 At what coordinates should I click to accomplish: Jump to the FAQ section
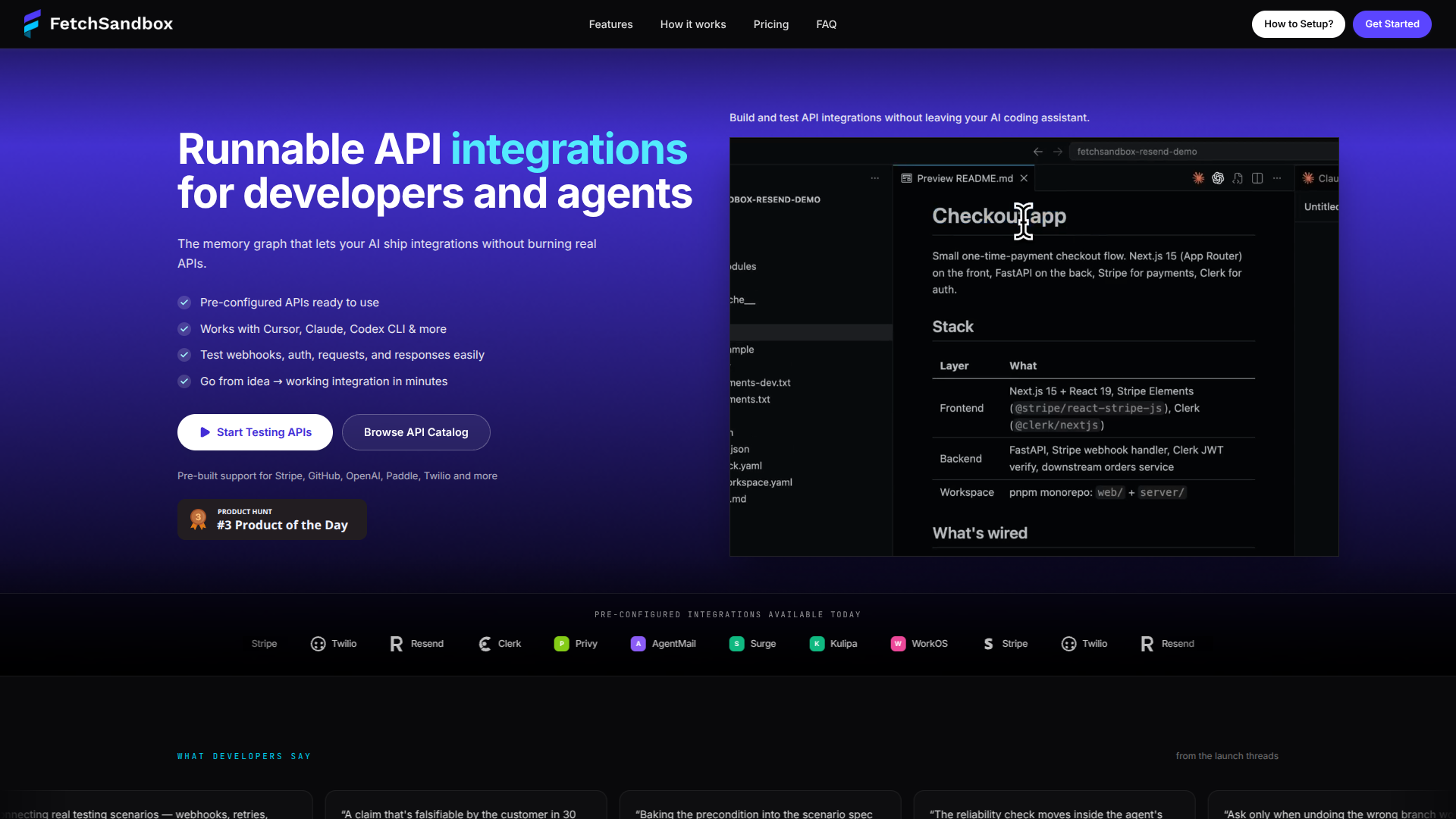(x=826, y=24)
